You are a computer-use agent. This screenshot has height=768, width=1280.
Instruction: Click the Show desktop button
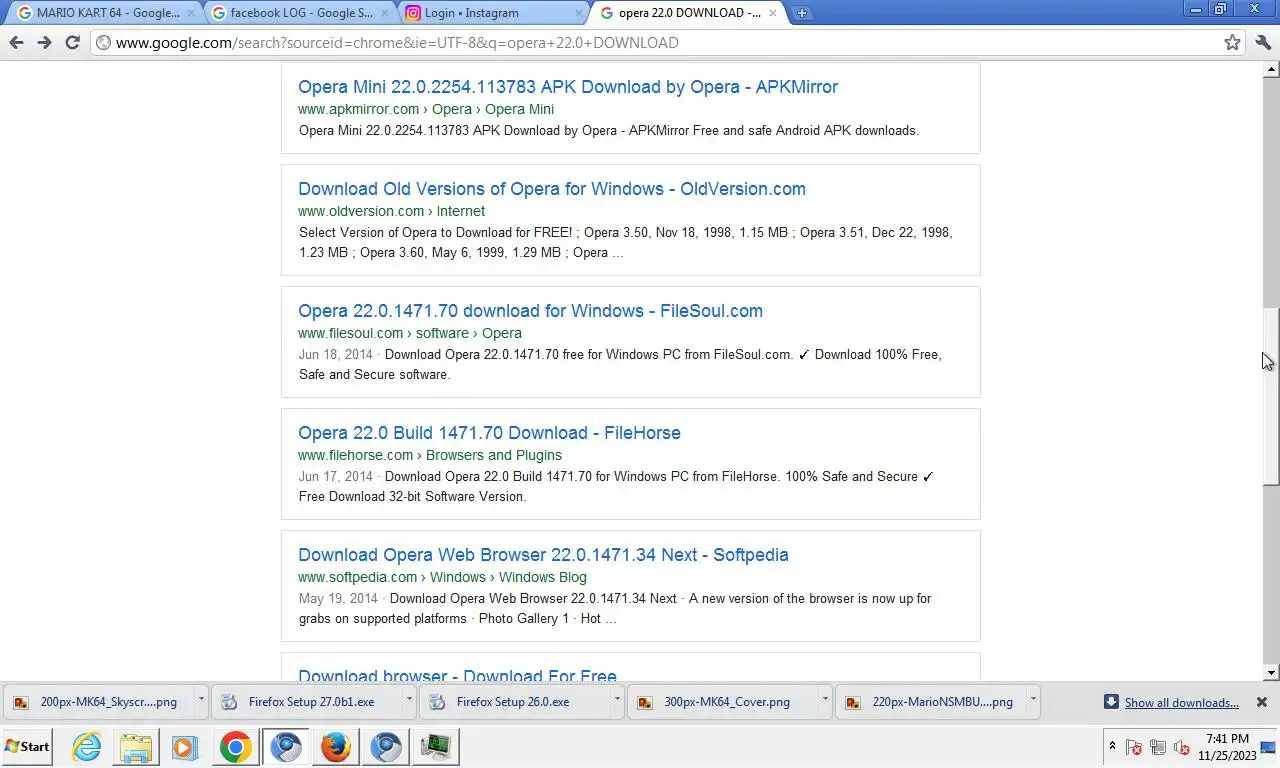click(x=1269, y=747)
